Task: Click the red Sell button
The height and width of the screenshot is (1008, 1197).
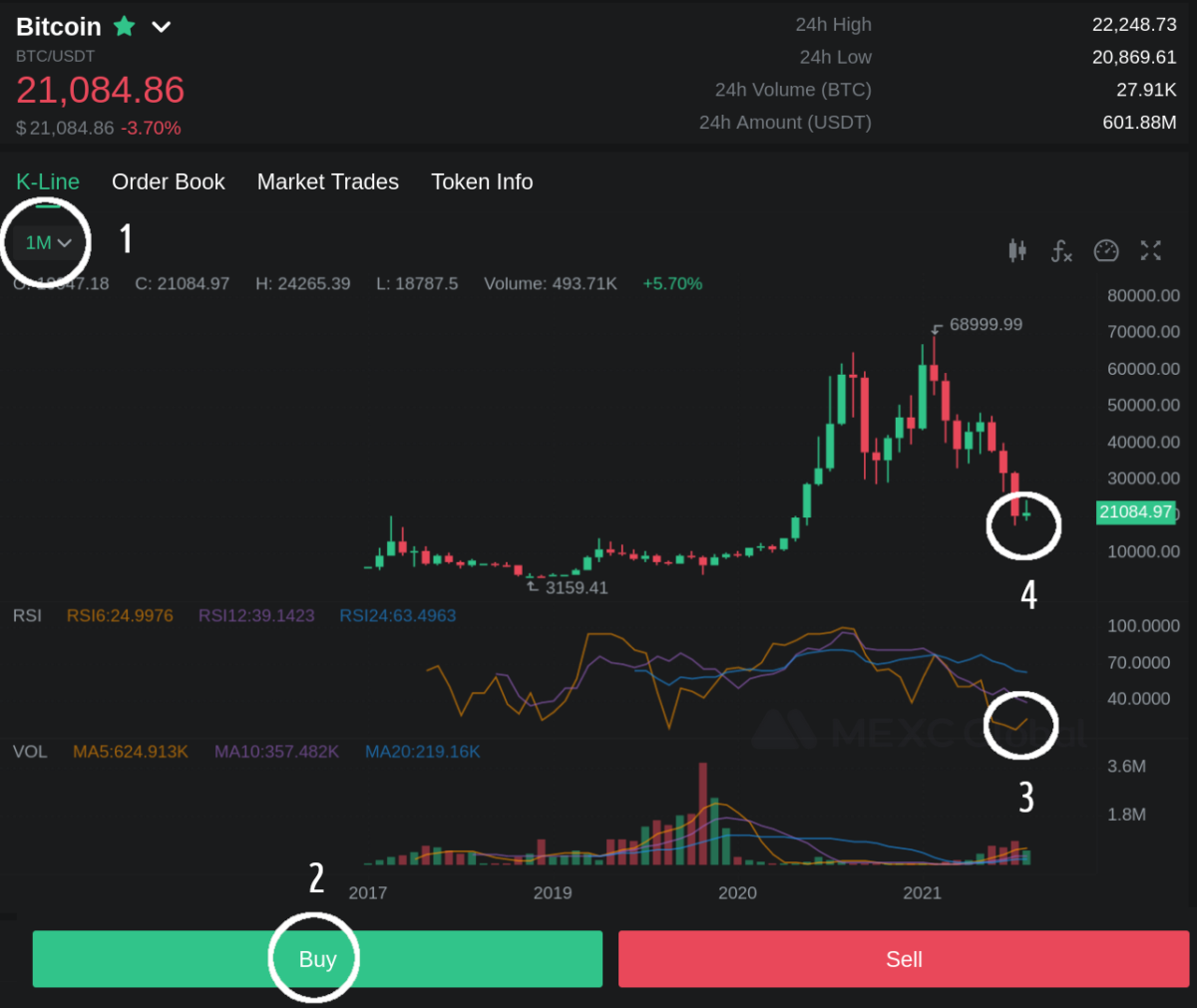Action: pyautogui.click(x=904, y=959)
